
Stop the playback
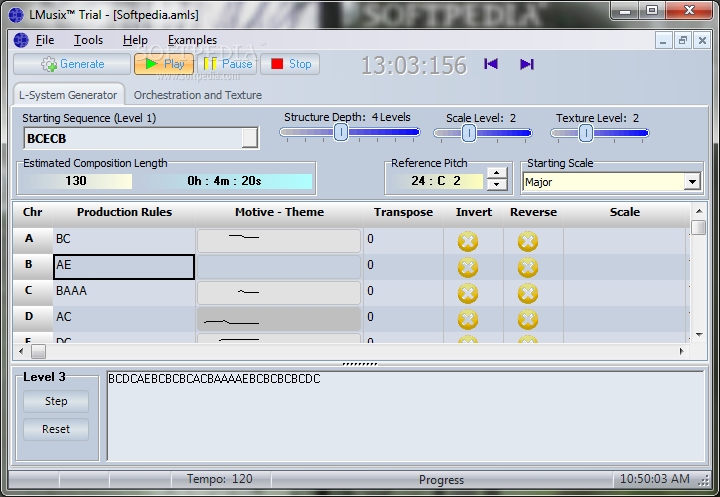pos(290,64)
